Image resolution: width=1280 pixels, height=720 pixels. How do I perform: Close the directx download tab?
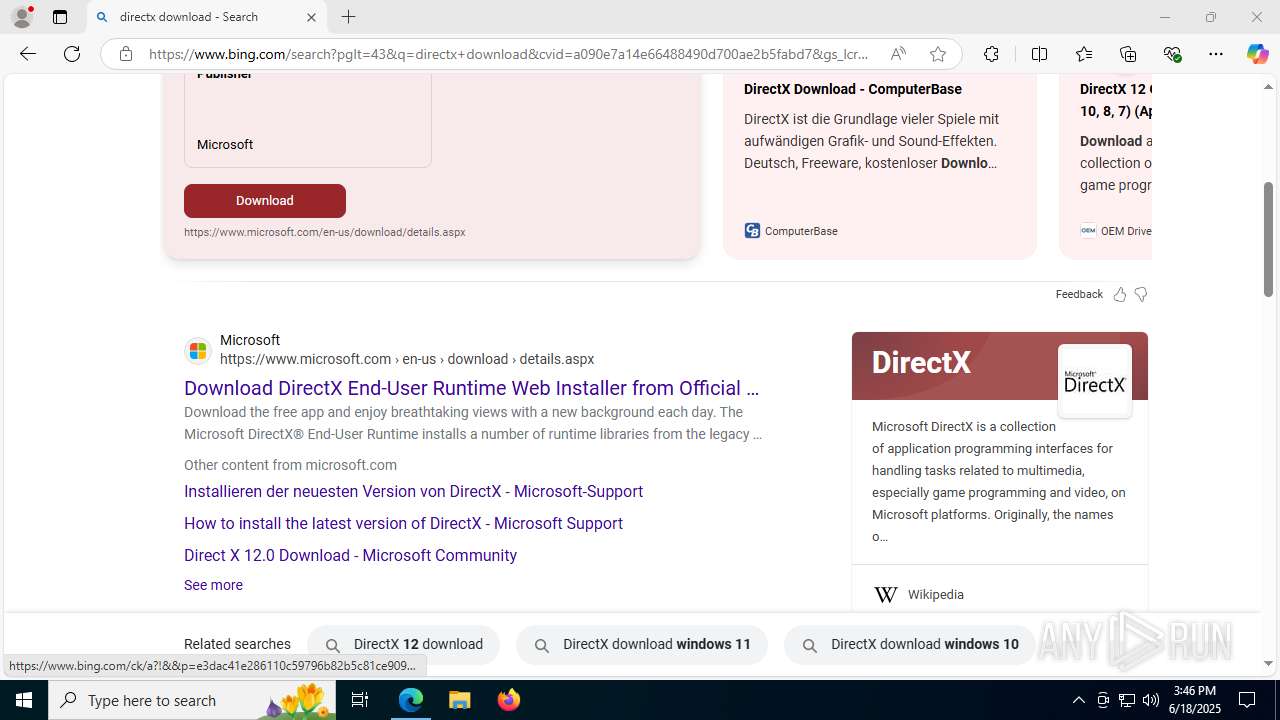pos(311,17)
